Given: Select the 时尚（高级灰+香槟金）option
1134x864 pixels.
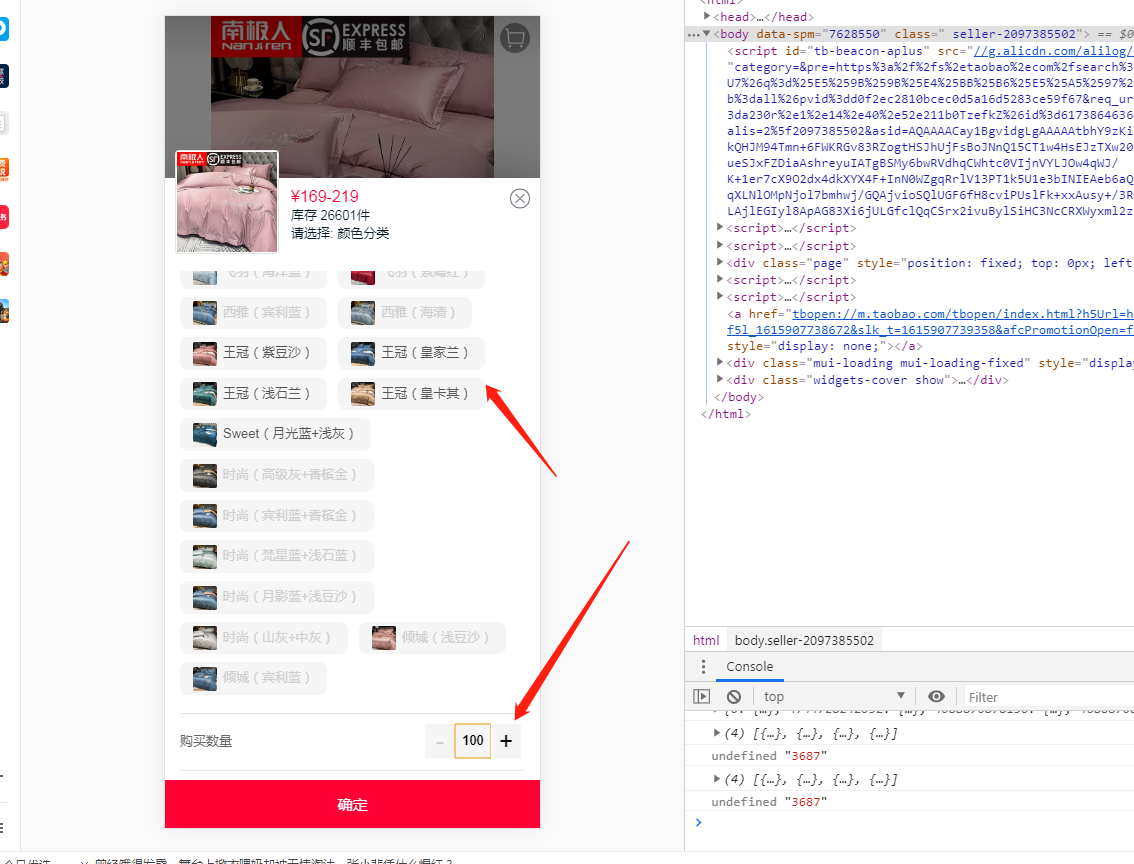Looking at the screenshot, I should click(276, 475).
